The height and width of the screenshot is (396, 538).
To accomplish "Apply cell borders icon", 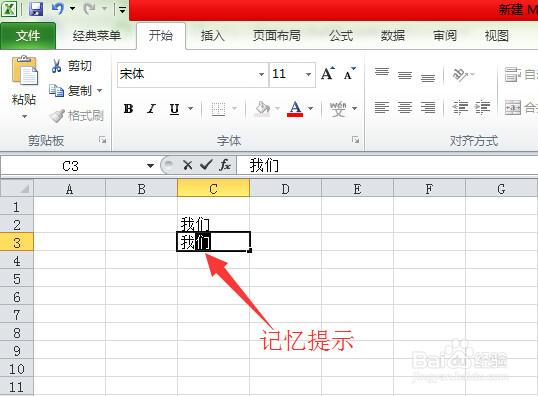I will (x=218, y=109).
